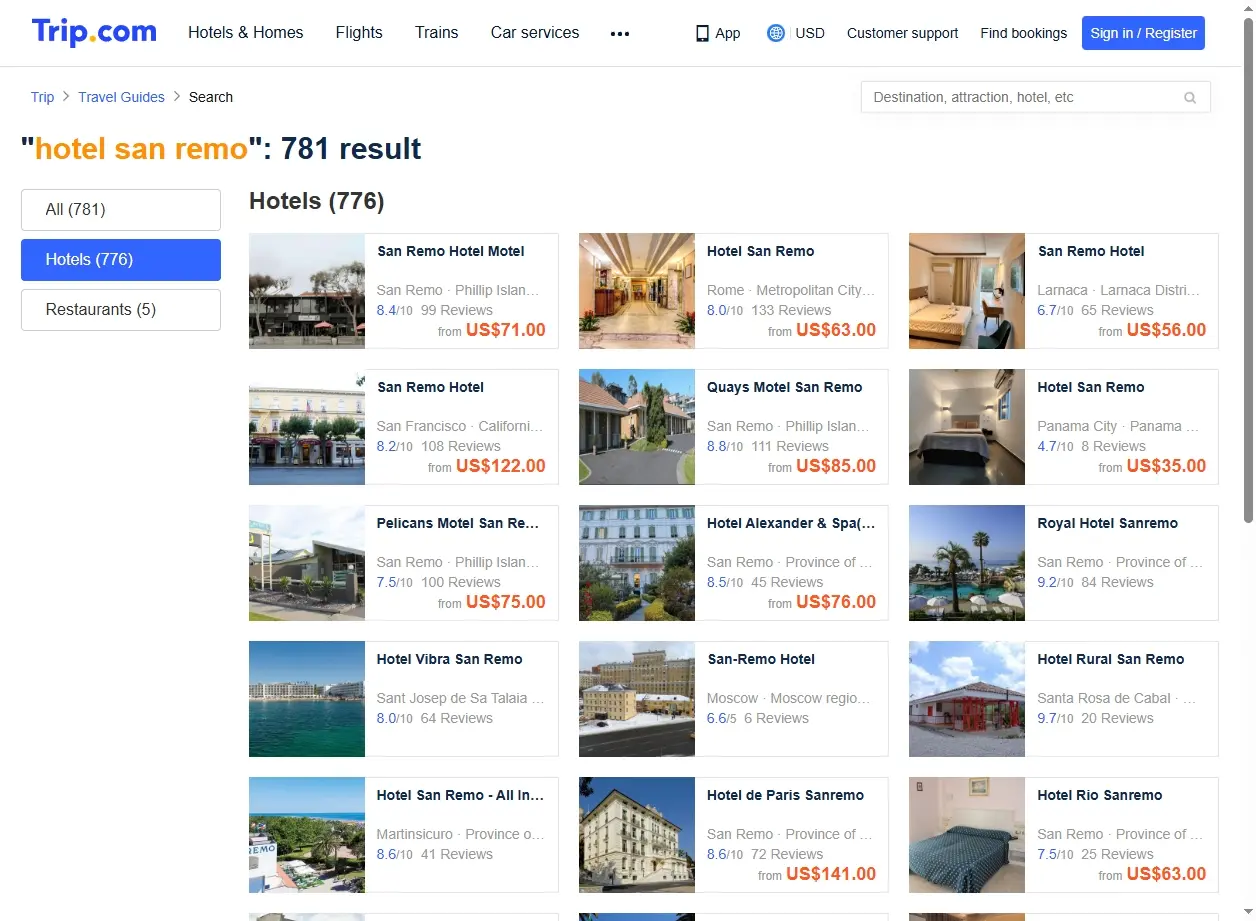Click the globe language icon

pos(776,33)
